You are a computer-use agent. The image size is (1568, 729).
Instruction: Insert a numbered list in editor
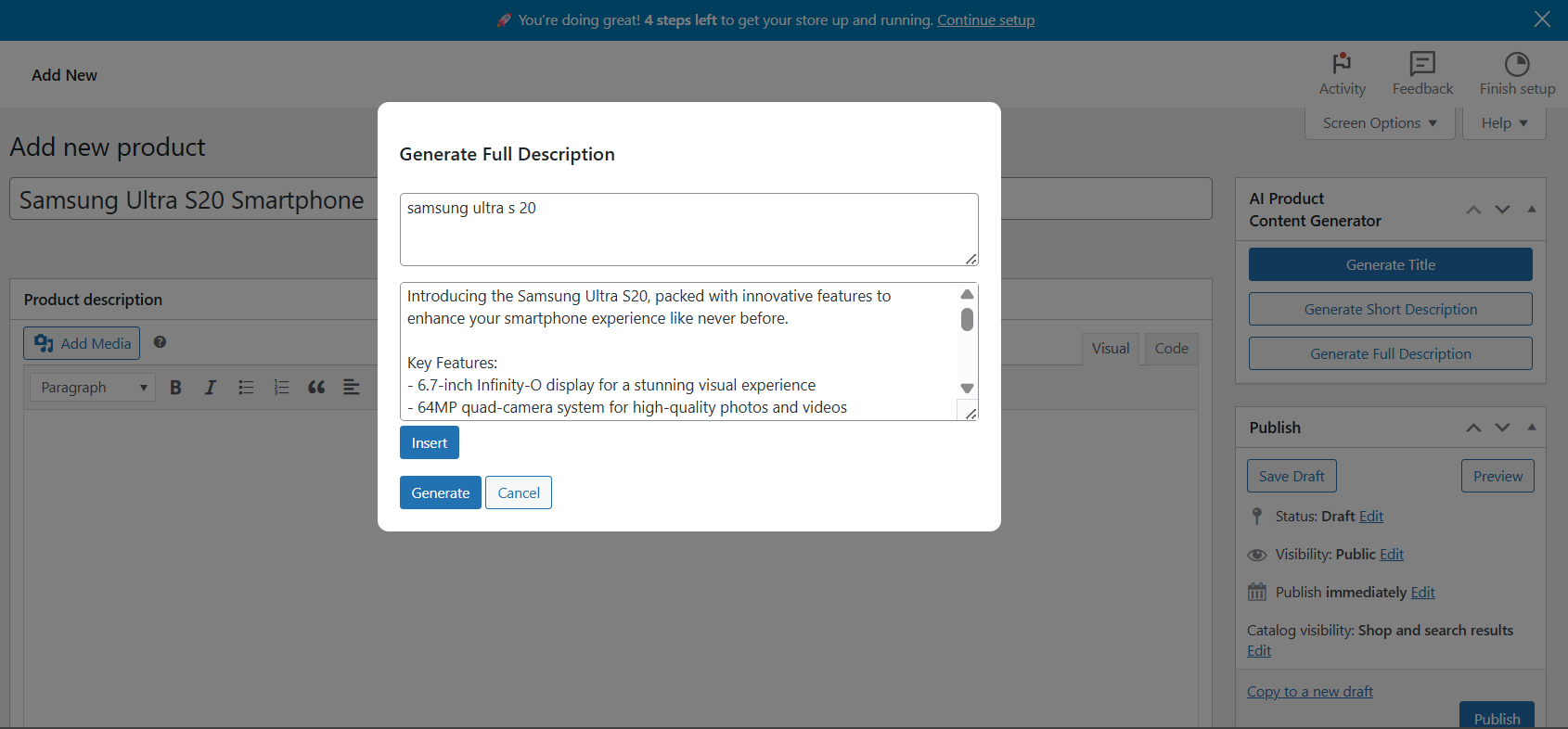pyautogui.click(x=281, y=388)
